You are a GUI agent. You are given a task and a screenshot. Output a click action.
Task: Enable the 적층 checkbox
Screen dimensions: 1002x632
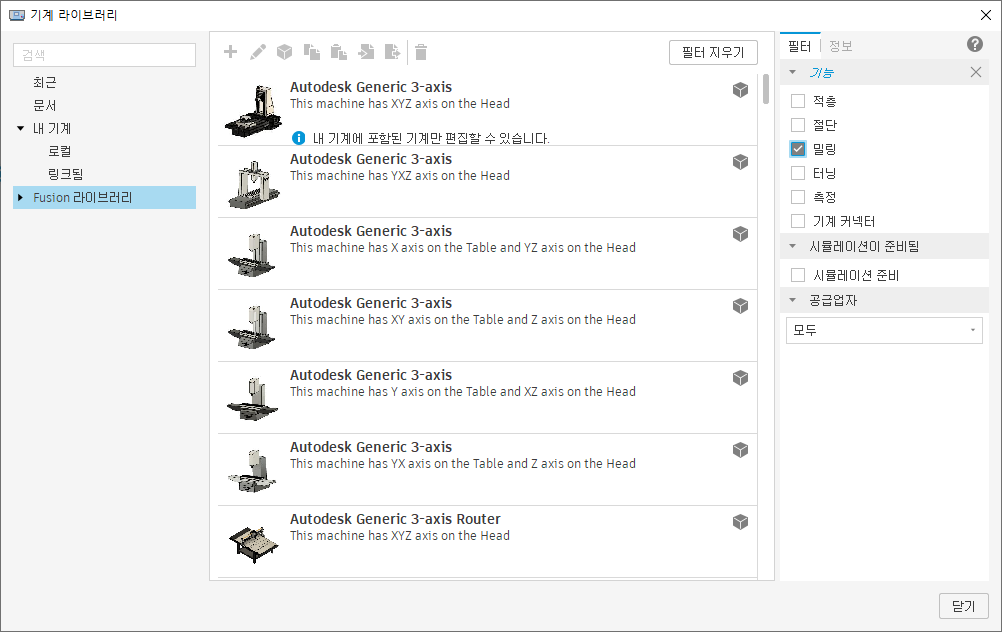[x=798, y=101]
